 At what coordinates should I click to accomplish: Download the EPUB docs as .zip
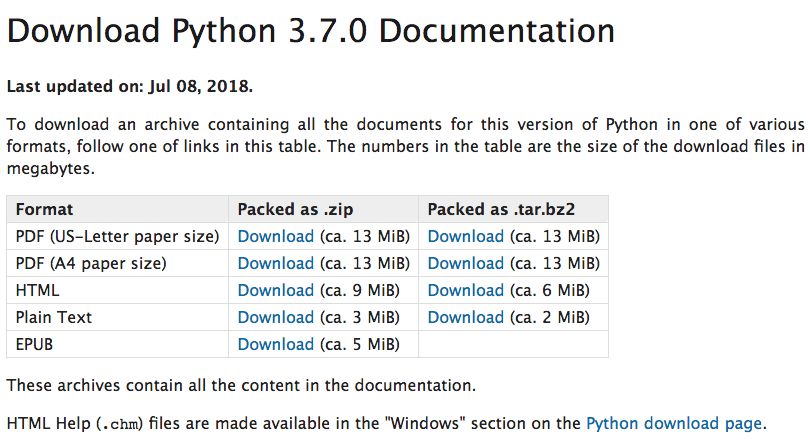[x=275, y=345]
